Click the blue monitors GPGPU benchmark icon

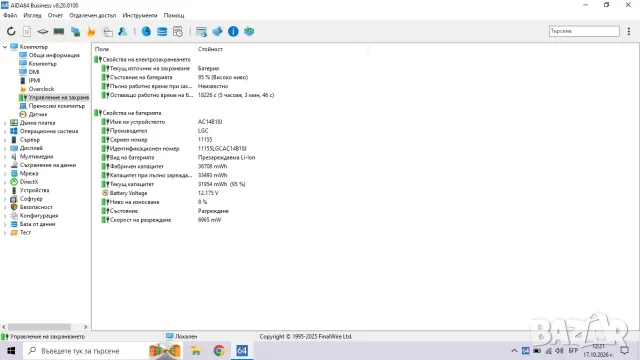coord(76,31)
